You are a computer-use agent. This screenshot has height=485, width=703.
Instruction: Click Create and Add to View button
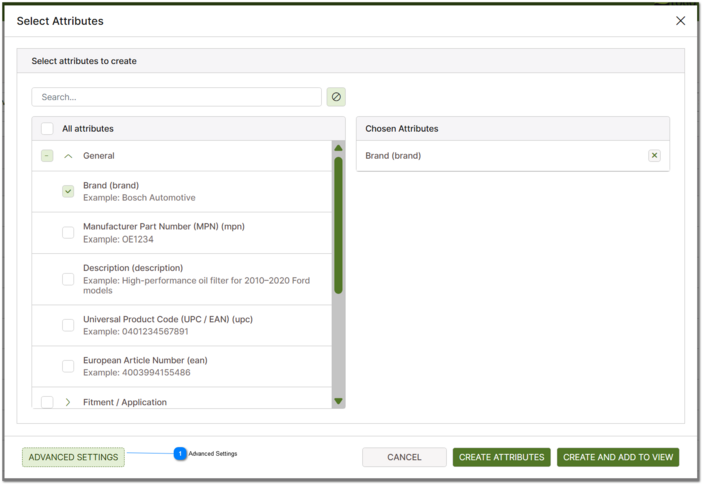point(618,457)
